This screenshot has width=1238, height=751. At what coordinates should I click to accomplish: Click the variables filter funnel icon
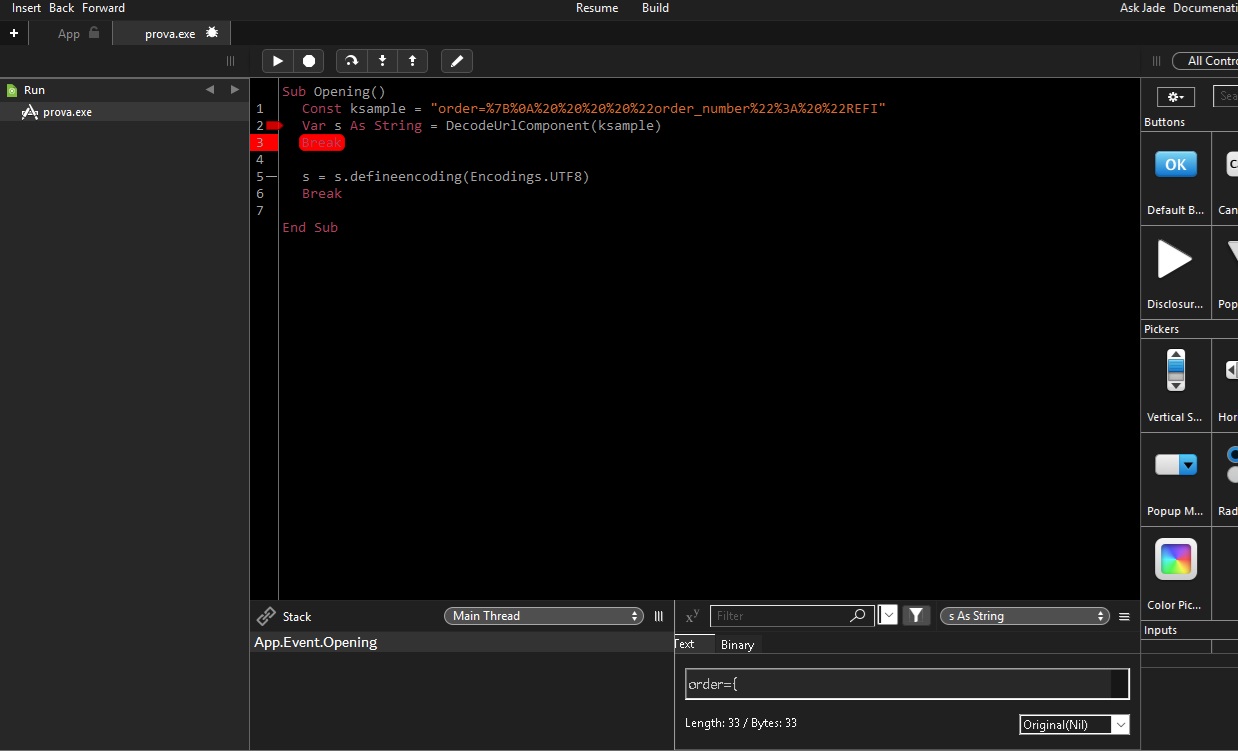(x=916, y=616)
